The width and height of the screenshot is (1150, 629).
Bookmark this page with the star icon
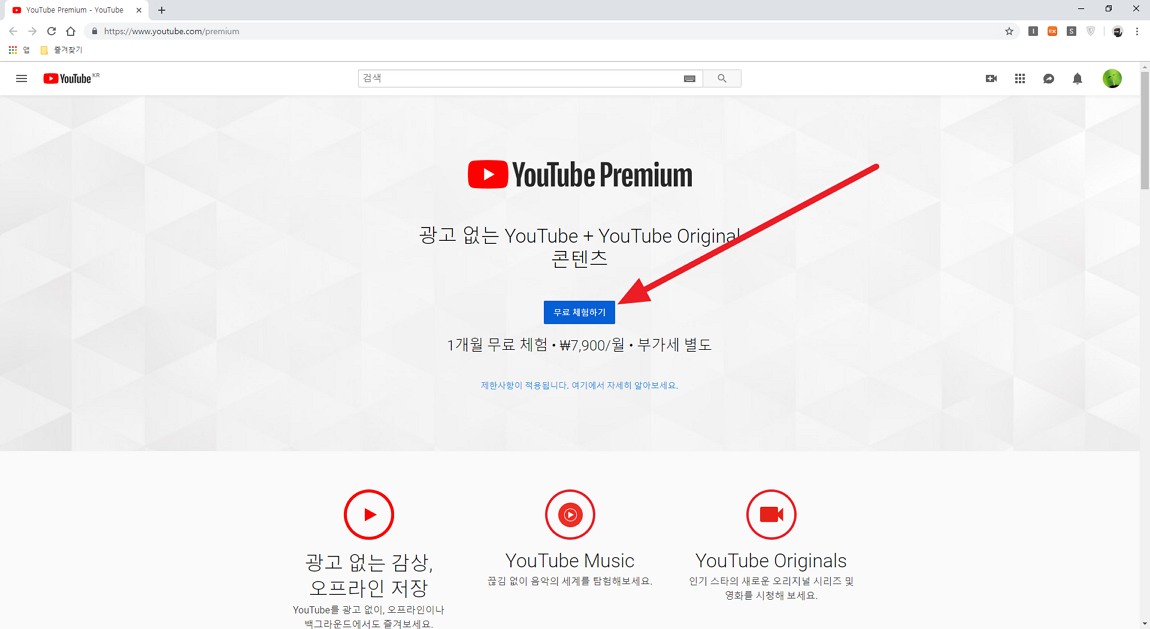click(1008, 31)
